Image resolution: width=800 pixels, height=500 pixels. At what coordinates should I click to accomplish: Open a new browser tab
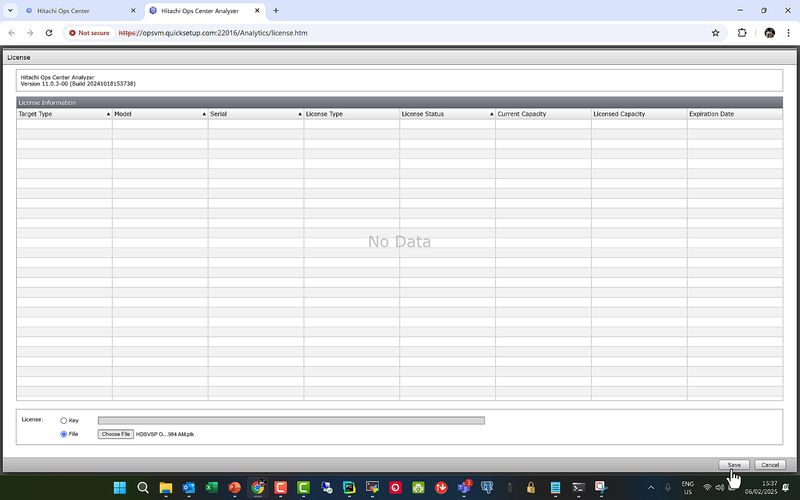point(276,10)
